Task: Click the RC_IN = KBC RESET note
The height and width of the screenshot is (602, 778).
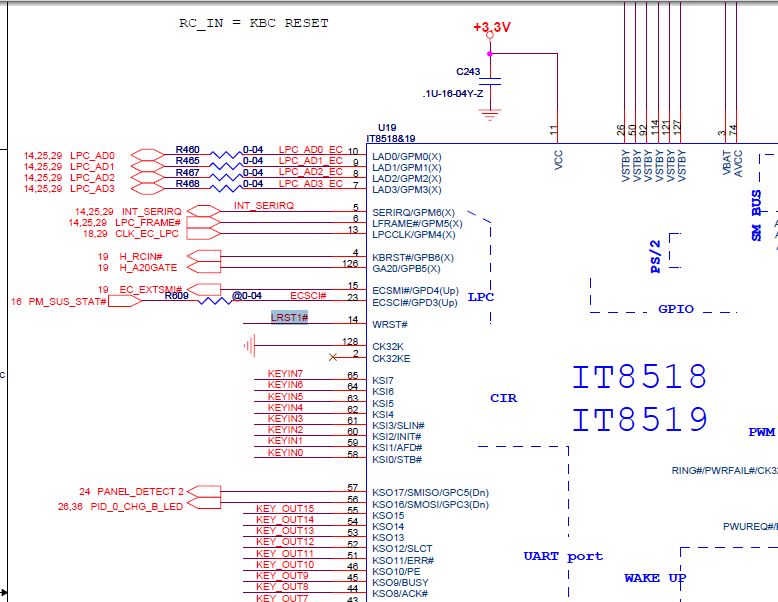Action: pyautogui.click(x=254, y=23)
